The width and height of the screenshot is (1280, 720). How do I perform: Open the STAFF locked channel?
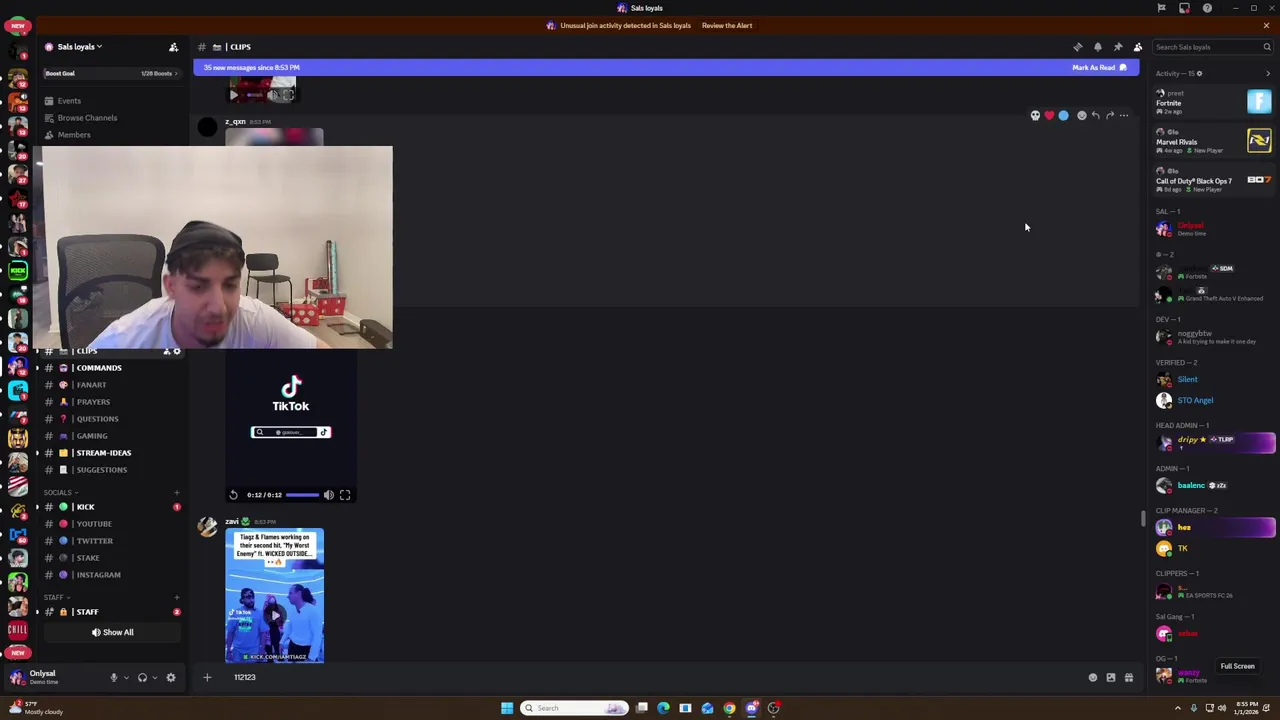pyautogui.click(x=110, y=612)
